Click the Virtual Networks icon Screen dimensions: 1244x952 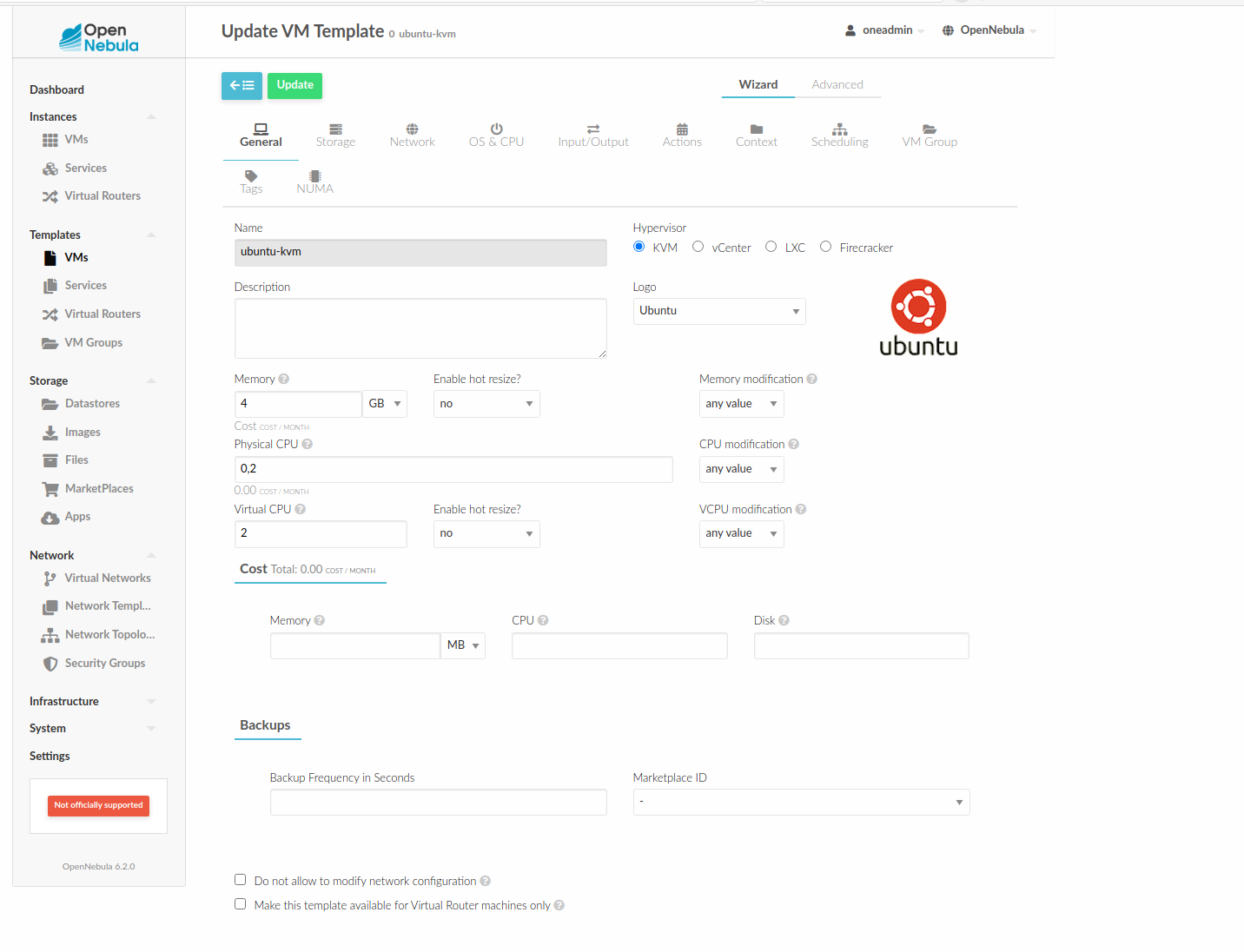50,578
